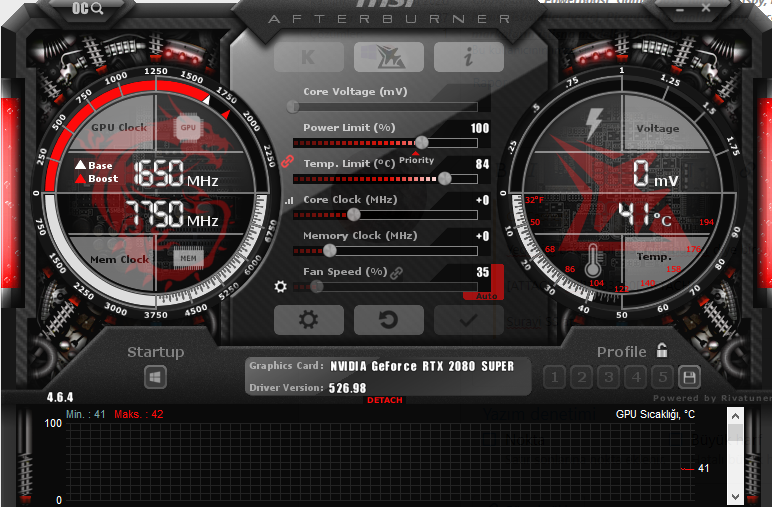Screen dimensions: 772x507
Task: Open settings with the gear button
Action: point(309,320)
